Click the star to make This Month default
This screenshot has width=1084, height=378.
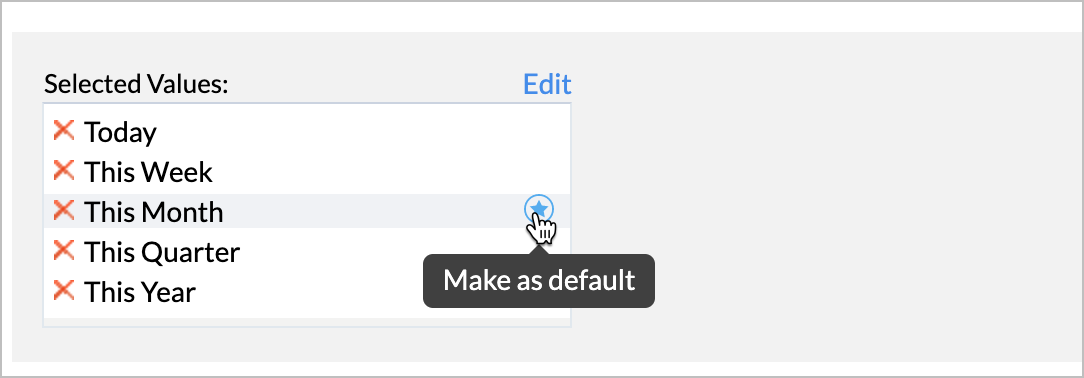[539, 208]
